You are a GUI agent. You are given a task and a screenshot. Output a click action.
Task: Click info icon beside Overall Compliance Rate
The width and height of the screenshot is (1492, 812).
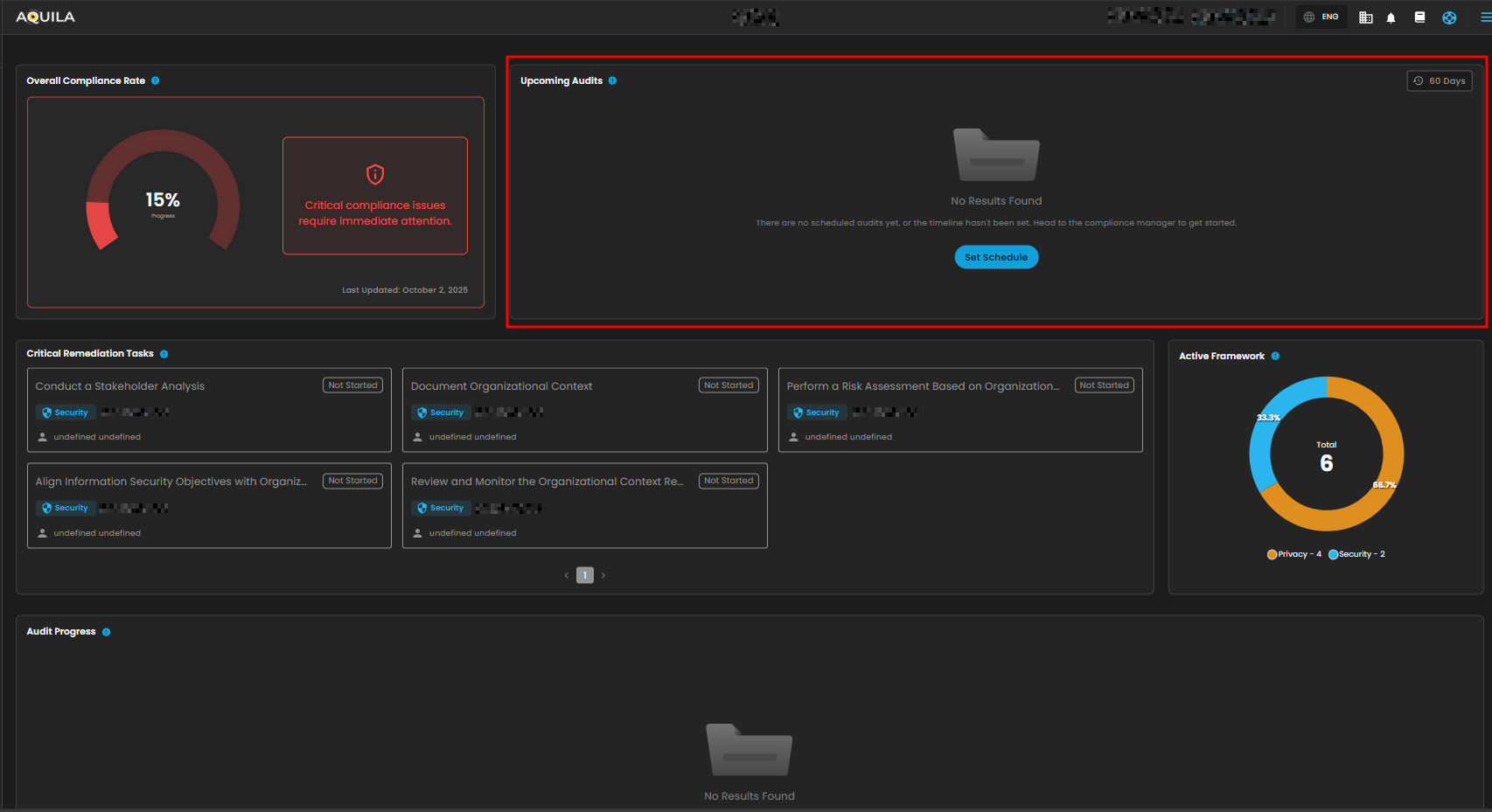(156, 80)
